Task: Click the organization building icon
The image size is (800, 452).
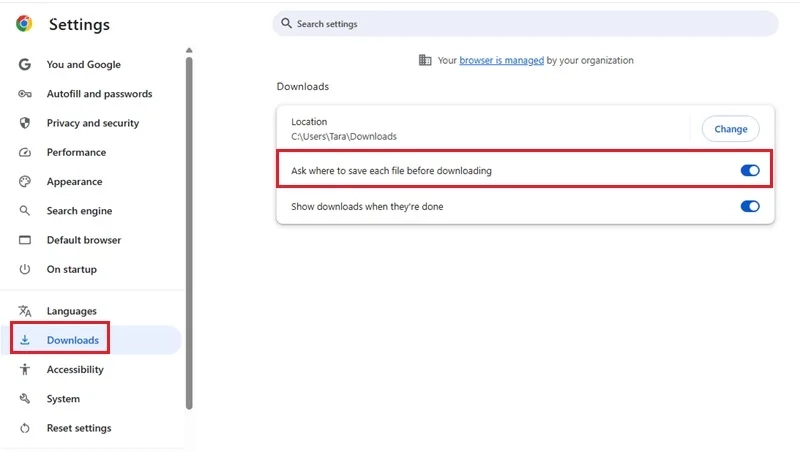Action: tap(424, 60)
